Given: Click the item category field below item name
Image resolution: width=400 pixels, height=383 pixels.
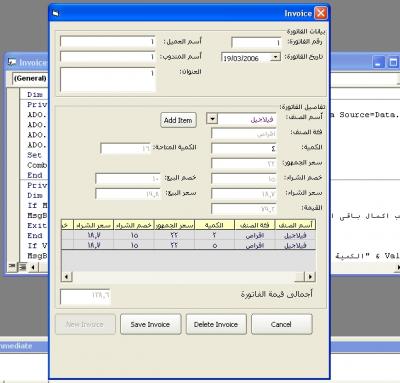Looking at the screenshot, I should coord(244,134).
